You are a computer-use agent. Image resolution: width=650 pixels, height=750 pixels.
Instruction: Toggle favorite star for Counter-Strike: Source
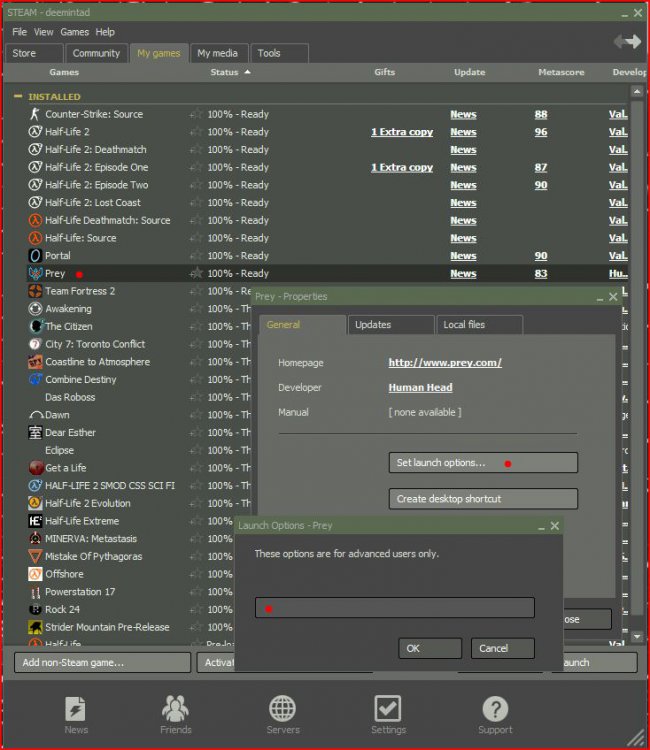(196, 114)
